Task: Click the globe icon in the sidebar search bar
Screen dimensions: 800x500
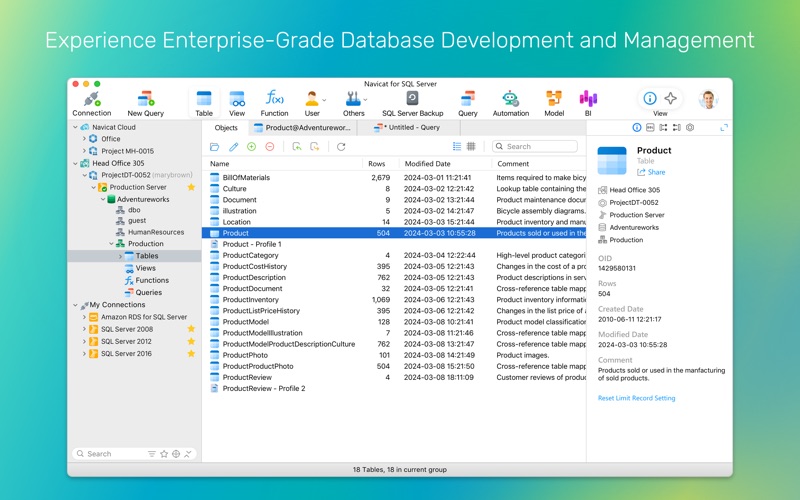Action: pyautogui.click(x=176, y=454)
